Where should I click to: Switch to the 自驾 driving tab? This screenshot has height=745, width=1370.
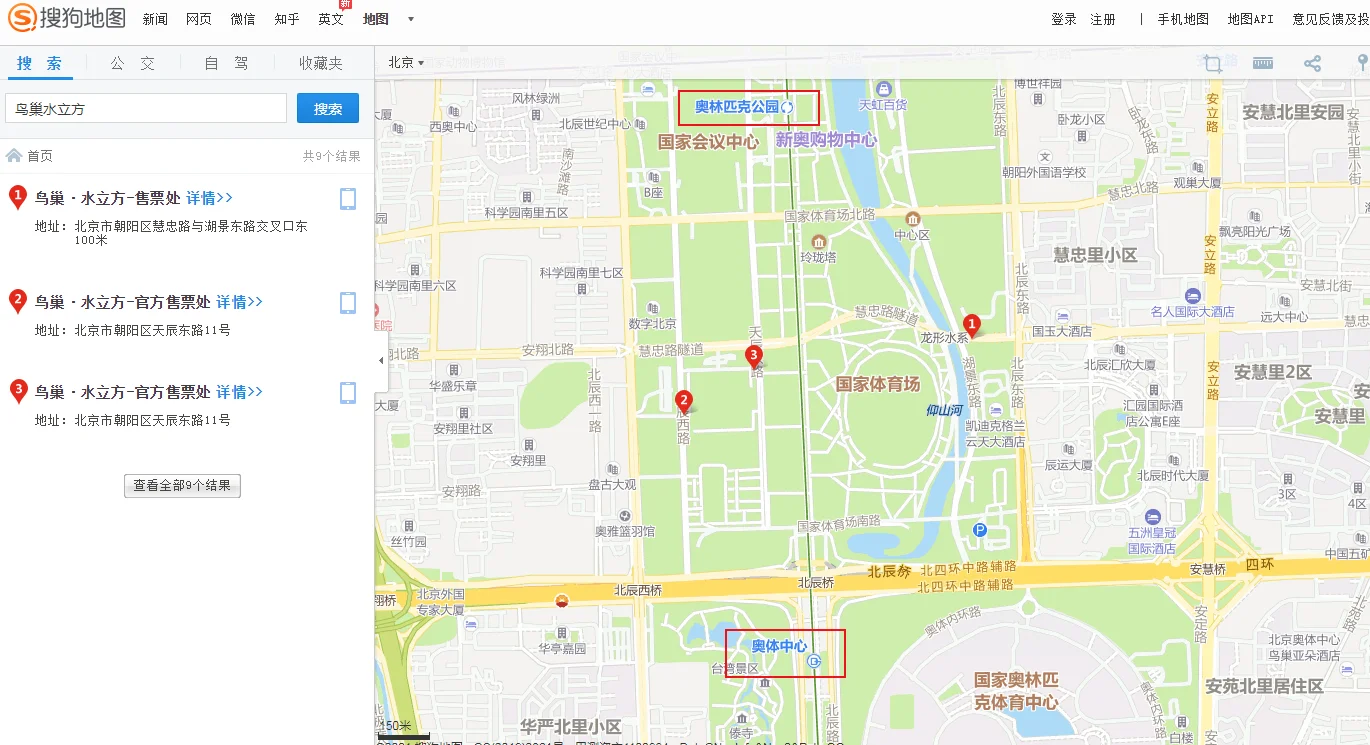(227, 62)
